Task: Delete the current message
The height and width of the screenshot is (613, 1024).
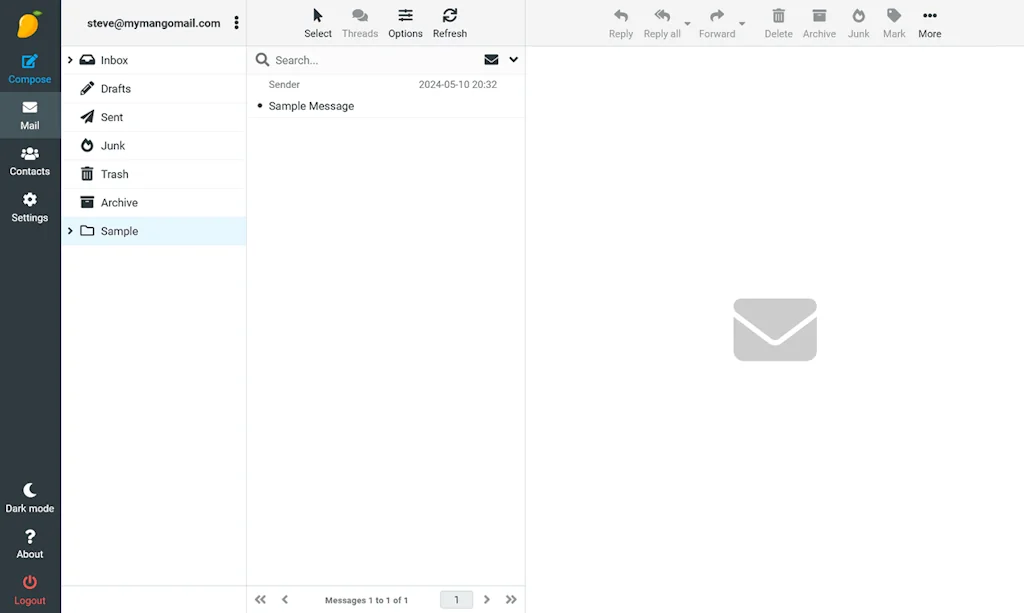Action: pyautogui.click(x=778, y=22)
